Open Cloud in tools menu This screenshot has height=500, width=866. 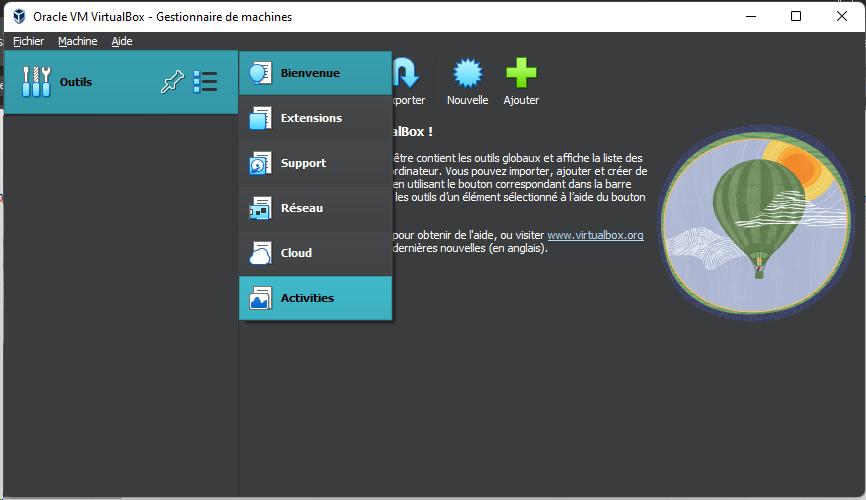315,253
